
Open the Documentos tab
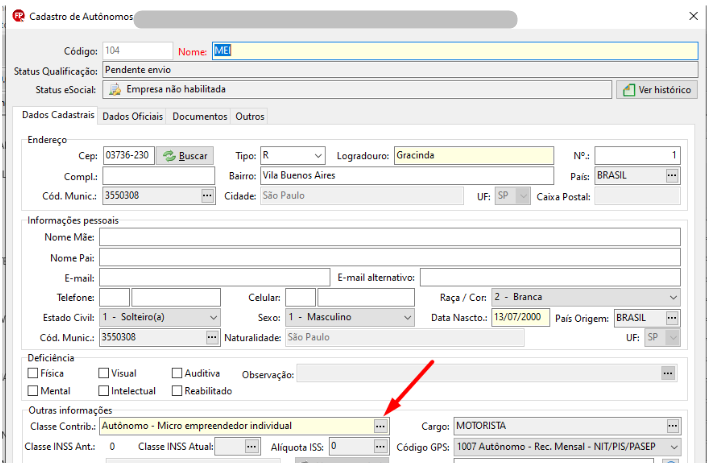coord(199,117)
